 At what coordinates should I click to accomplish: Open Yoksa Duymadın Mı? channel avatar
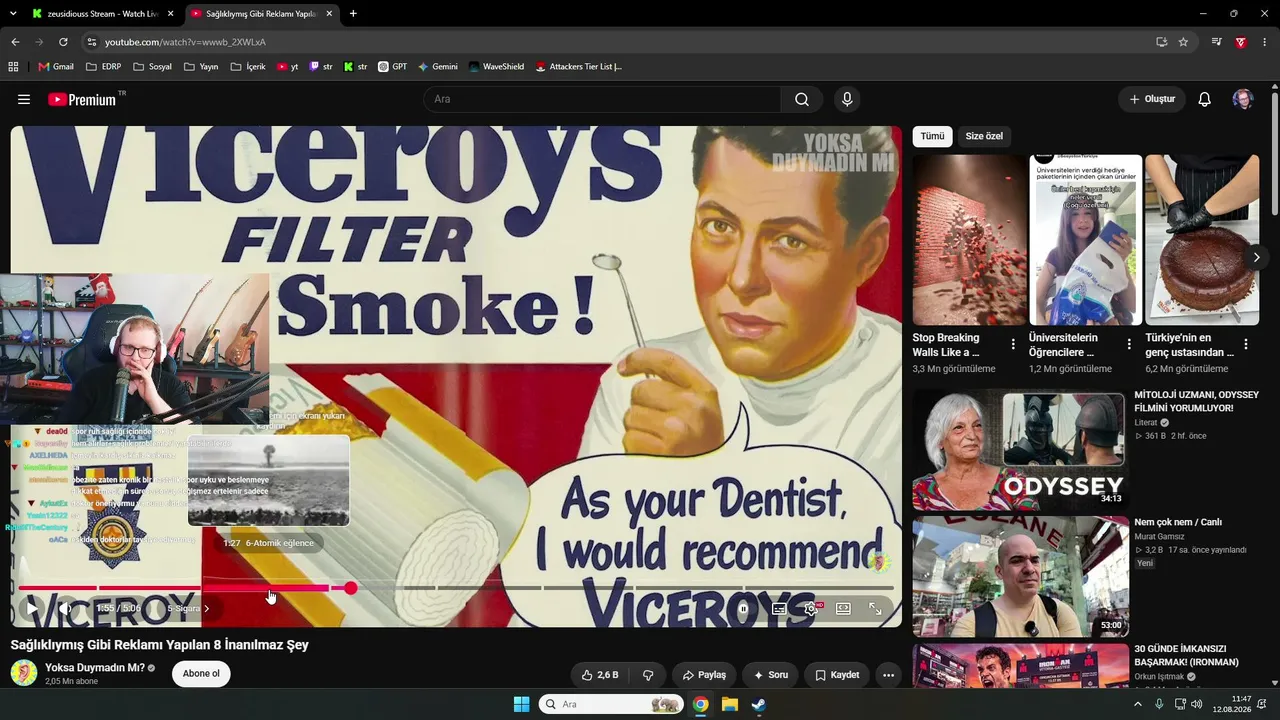pyautogui.click(x=24, y=673)
